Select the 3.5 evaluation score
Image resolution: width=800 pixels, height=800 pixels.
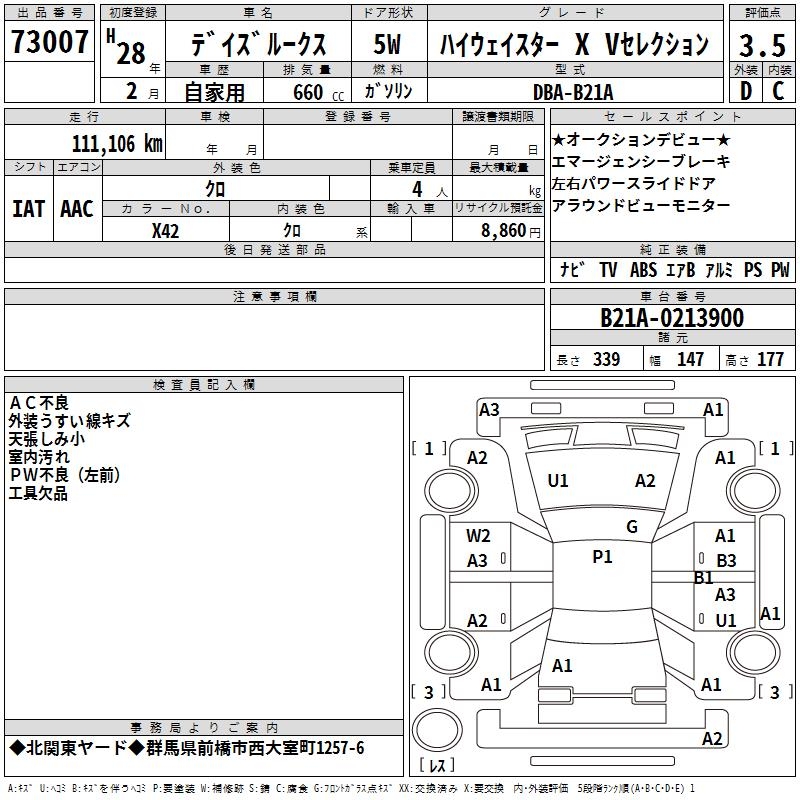tap(760, 44)
